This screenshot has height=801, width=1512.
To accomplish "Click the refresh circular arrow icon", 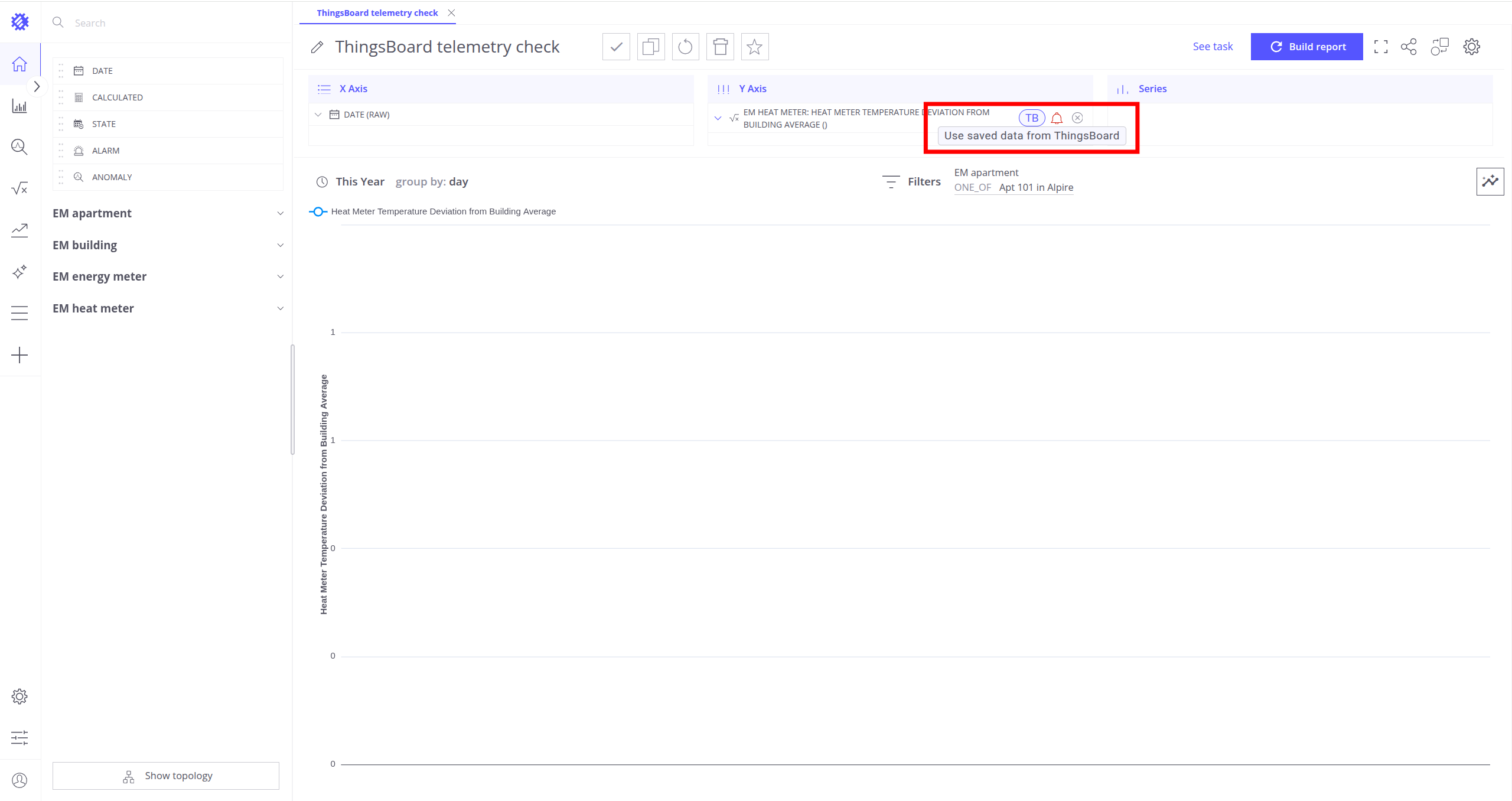I will pos(685,47).
